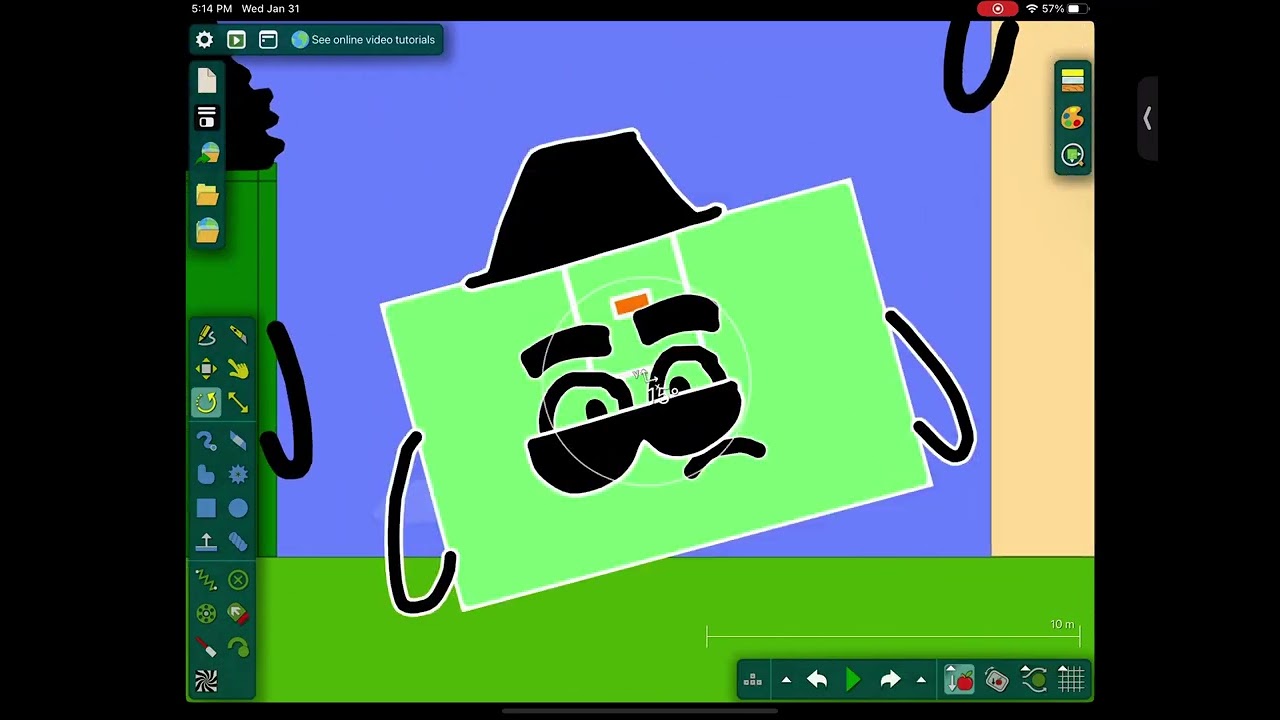Select the Laser pen tool
Screen dimensions: 1280x720
coord(206,648)
